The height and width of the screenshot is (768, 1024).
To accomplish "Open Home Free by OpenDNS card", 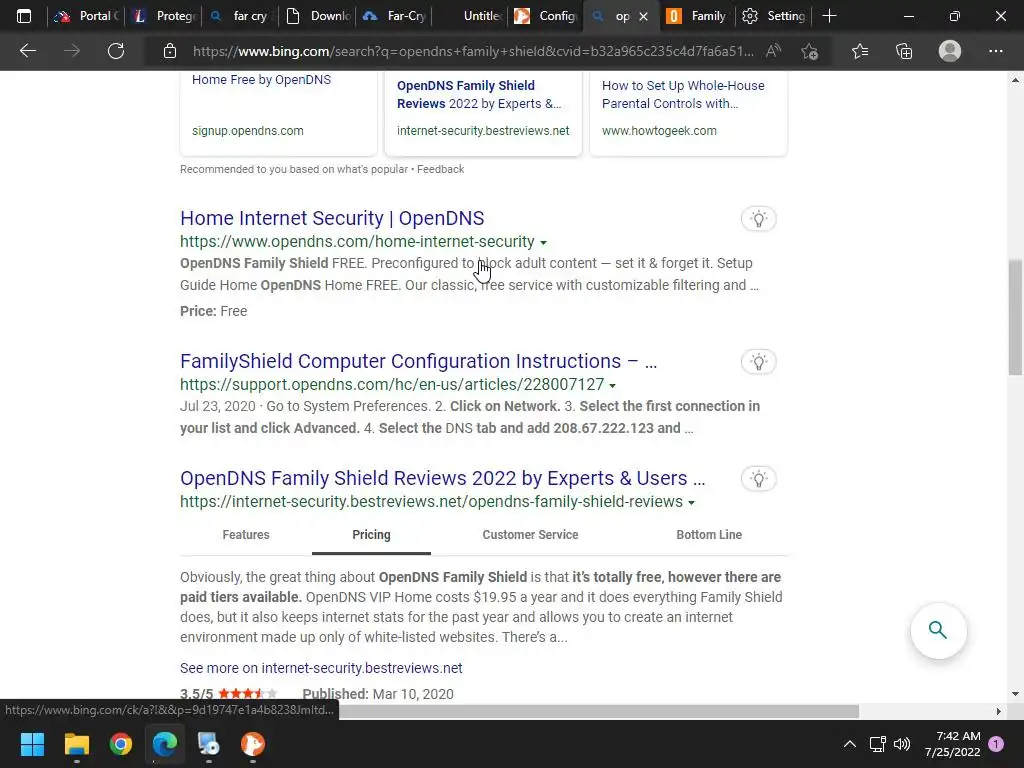I will tap(278, 112).
